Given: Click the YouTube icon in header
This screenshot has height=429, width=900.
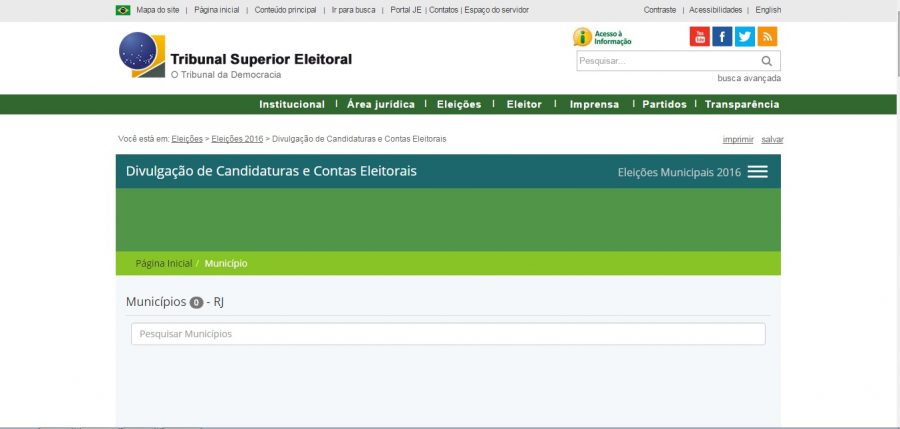Looking at the screenshot, I should [x=700, y=37].
